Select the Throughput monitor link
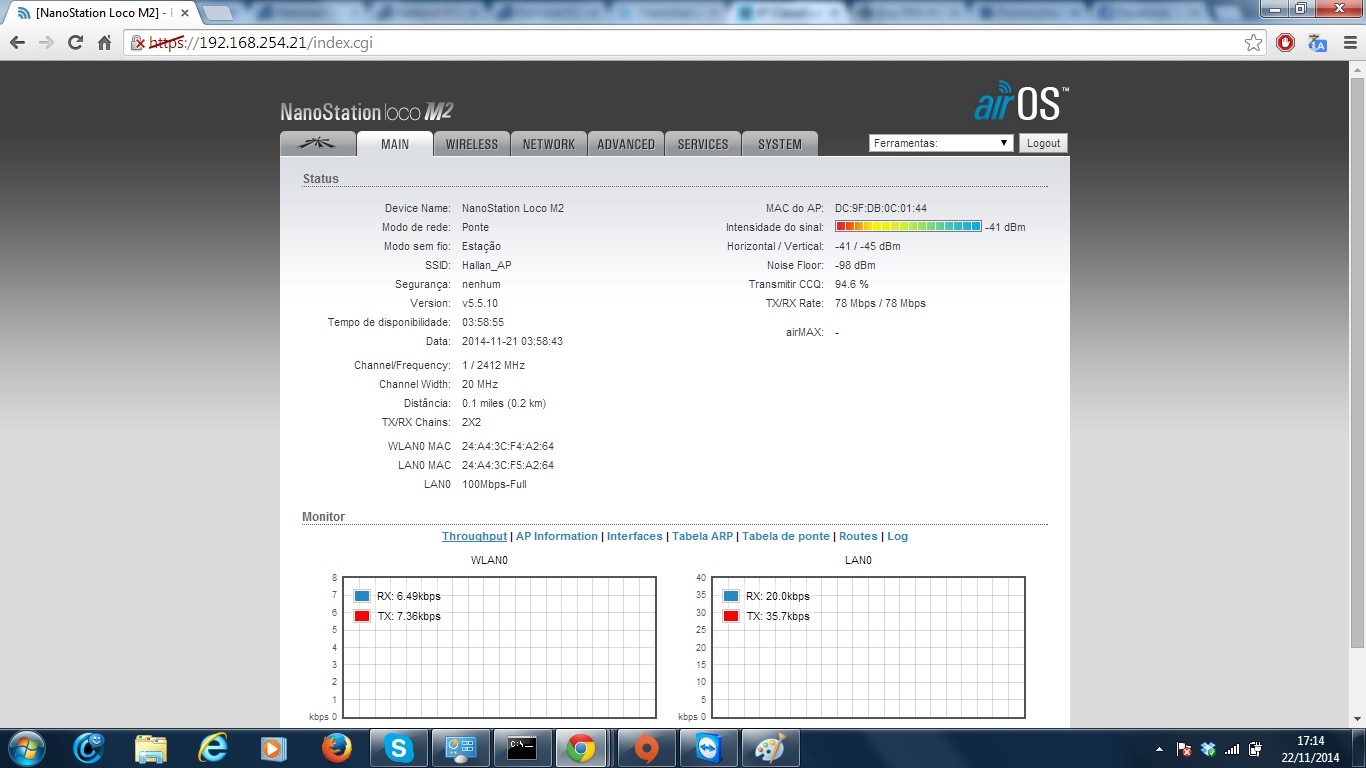Viewport: 1366px width, 768px height. (474, 536)
